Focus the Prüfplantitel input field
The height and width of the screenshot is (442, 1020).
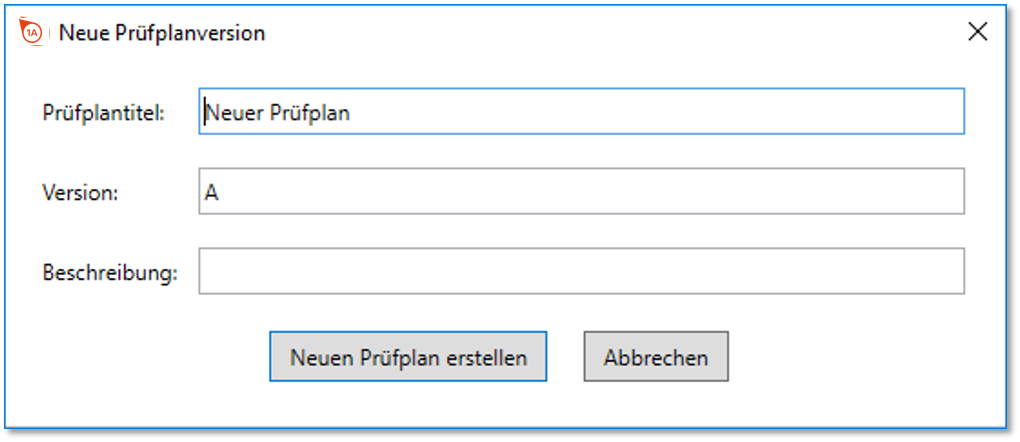pyautogui.click(x=581, y=112)
